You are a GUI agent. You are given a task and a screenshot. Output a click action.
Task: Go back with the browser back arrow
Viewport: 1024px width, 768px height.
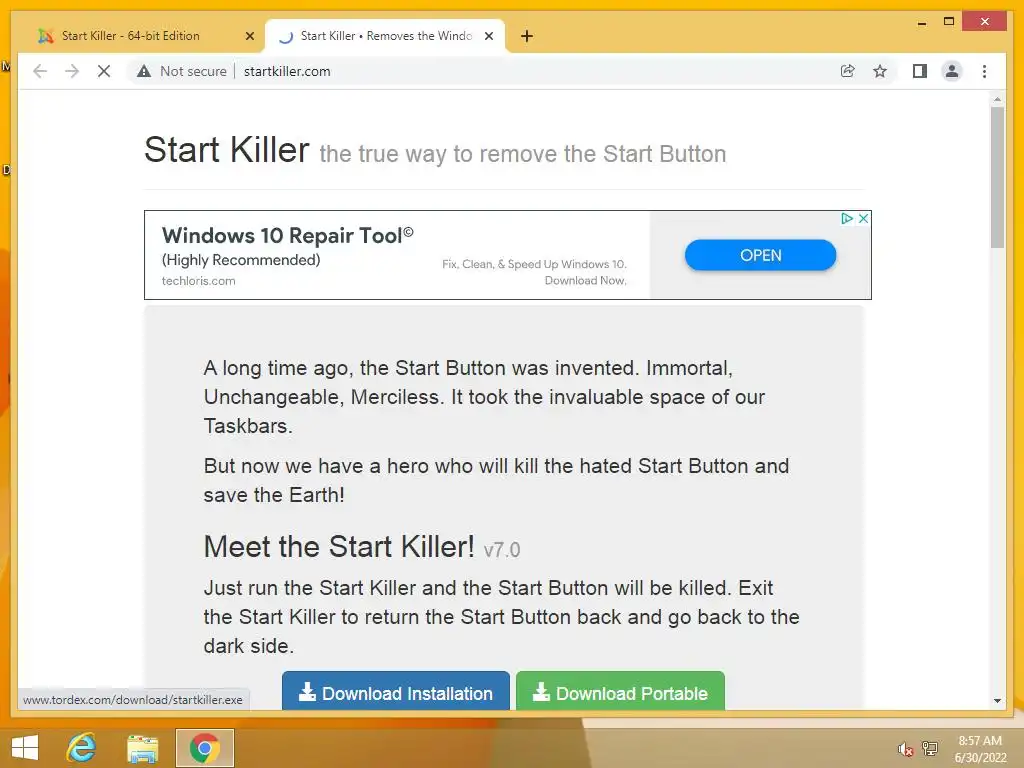coord(40,71)
